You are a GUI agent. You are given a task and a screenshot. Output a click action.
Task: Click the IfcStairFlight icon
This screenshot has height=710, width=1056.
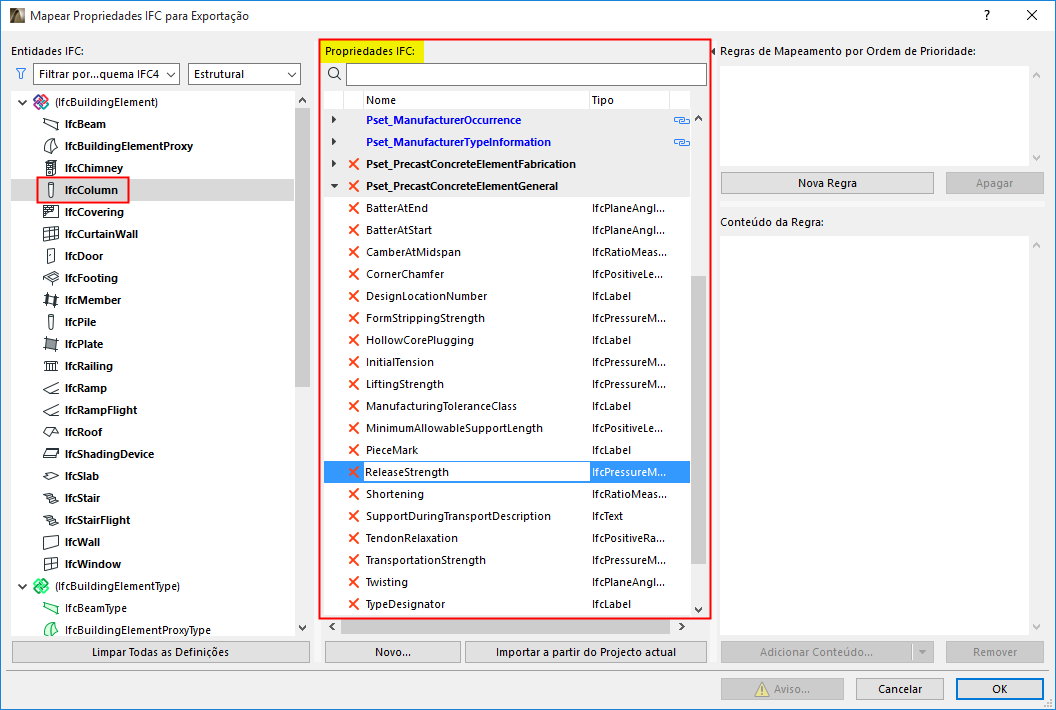[x=51, y=520]
